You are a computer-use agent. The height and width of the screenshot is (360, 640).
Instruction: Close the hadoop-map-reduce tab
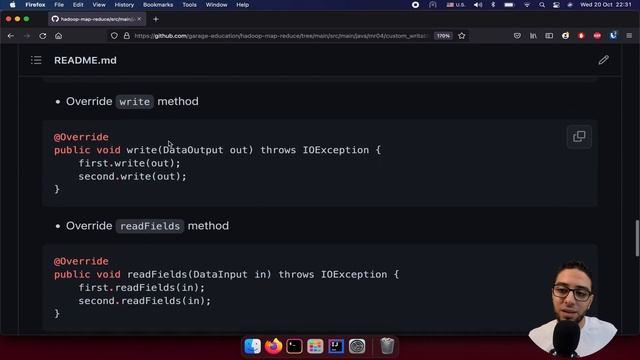pyautogui.click(x=139, y=19)
